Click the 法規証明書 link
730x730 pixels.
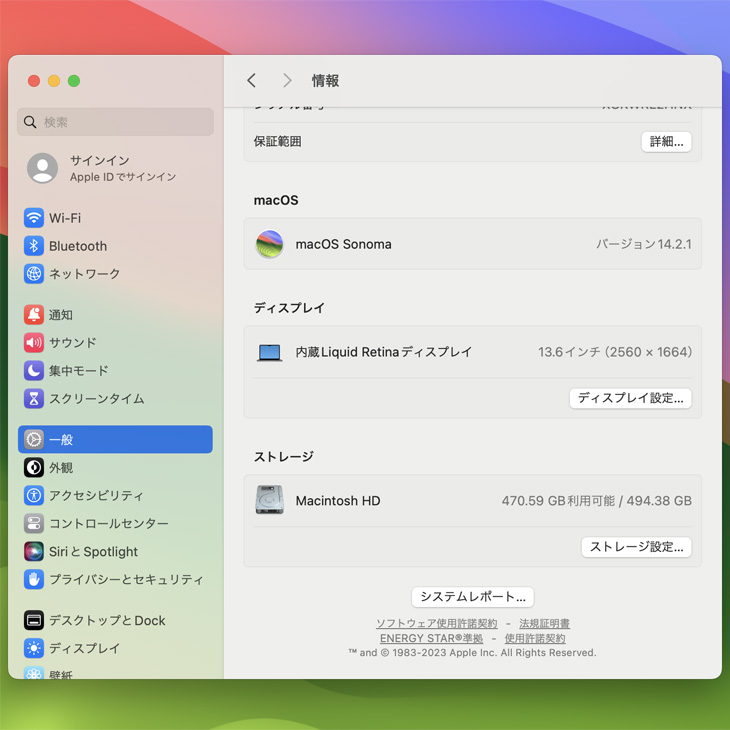(544, 624)
